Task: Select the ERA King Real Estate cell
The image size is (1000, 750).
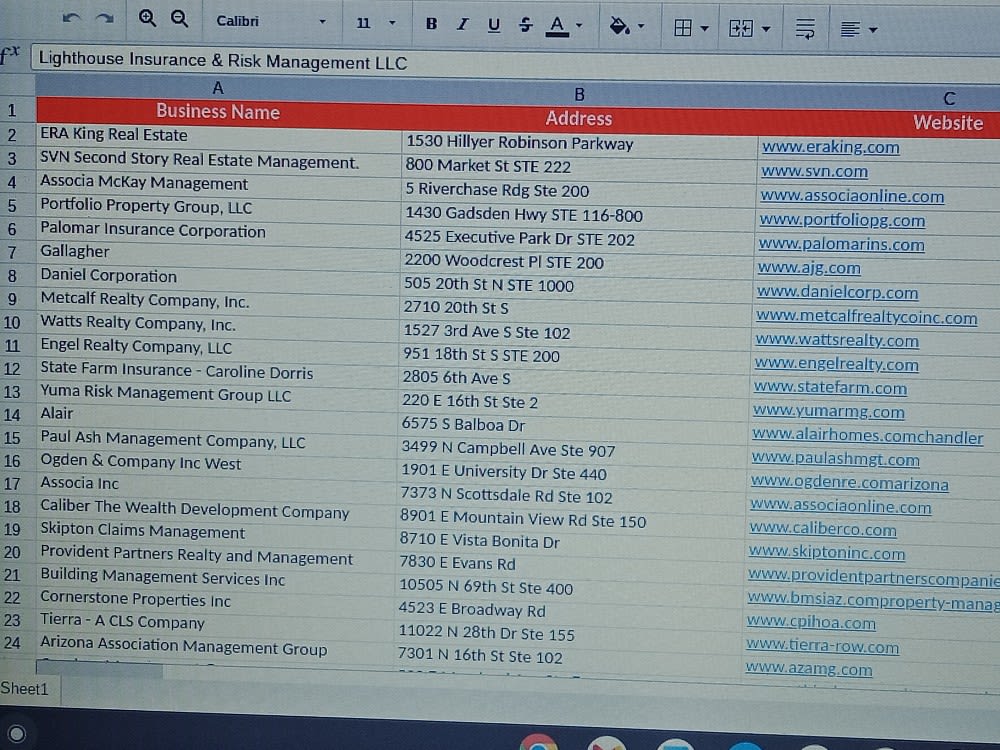Action: pos(218,135)
